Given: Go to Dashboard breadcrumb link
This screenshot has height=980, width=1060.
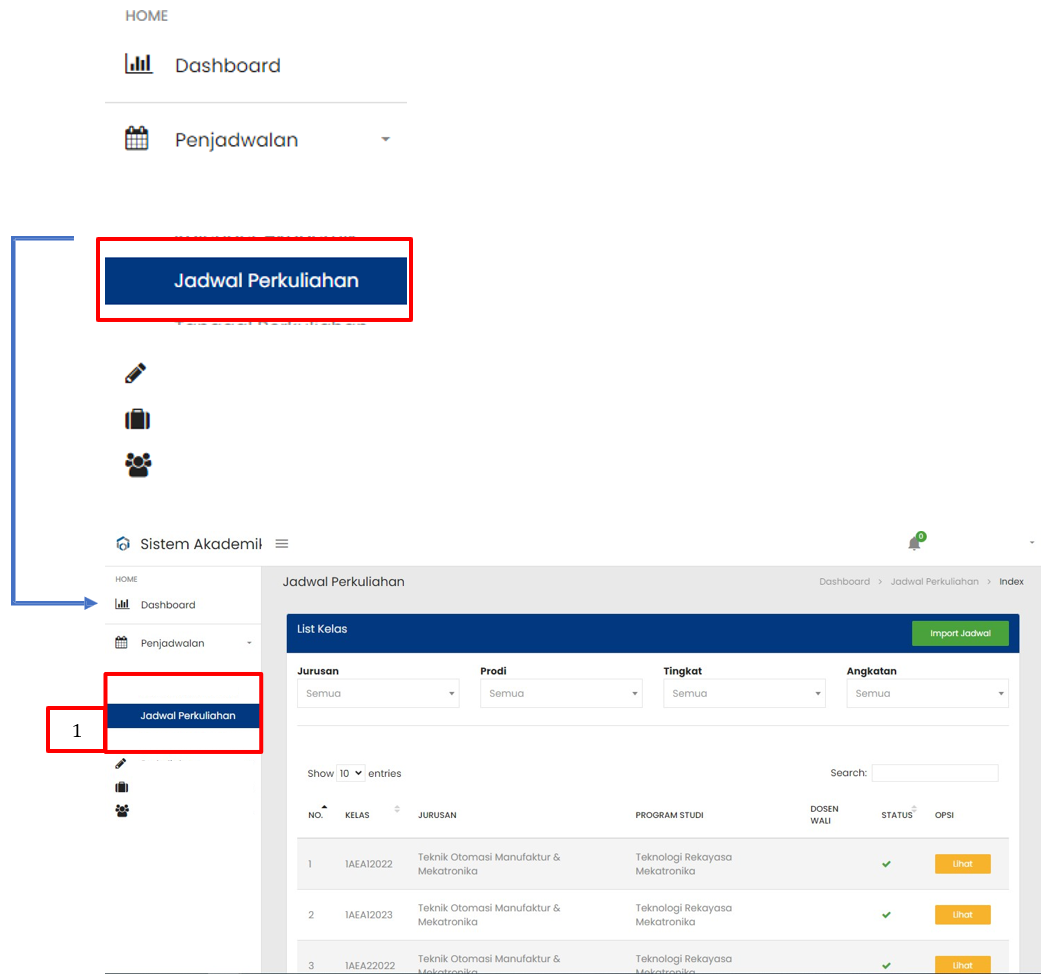Looking at the screenshot, I should click(844, 581).
